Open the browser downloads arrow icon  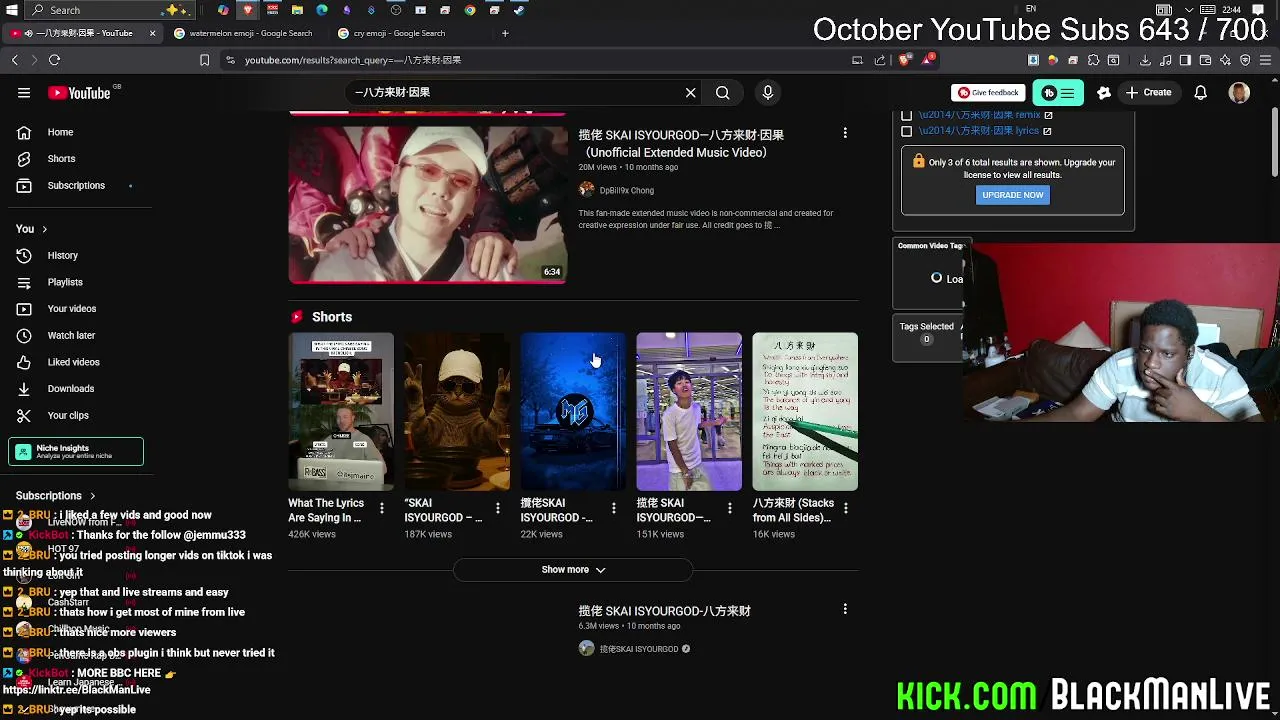coord(1145,60)
